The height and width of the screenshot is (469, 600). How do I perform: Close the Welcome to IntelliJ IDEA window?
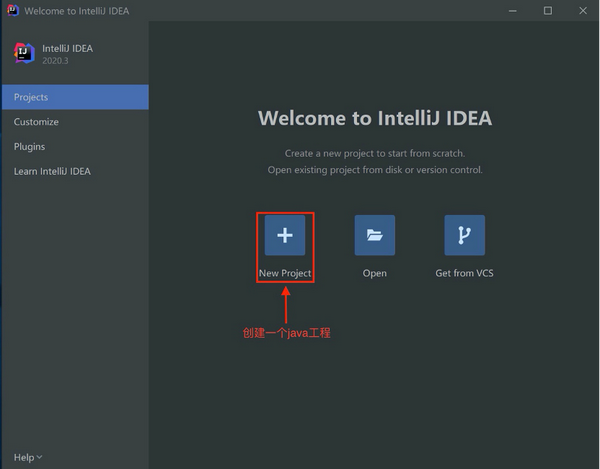584,11
